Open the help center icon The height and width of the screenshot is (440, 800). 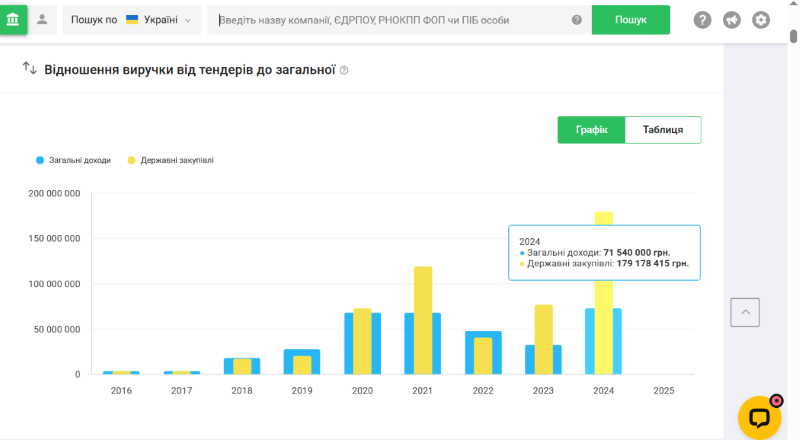click(x=703, y=20)
